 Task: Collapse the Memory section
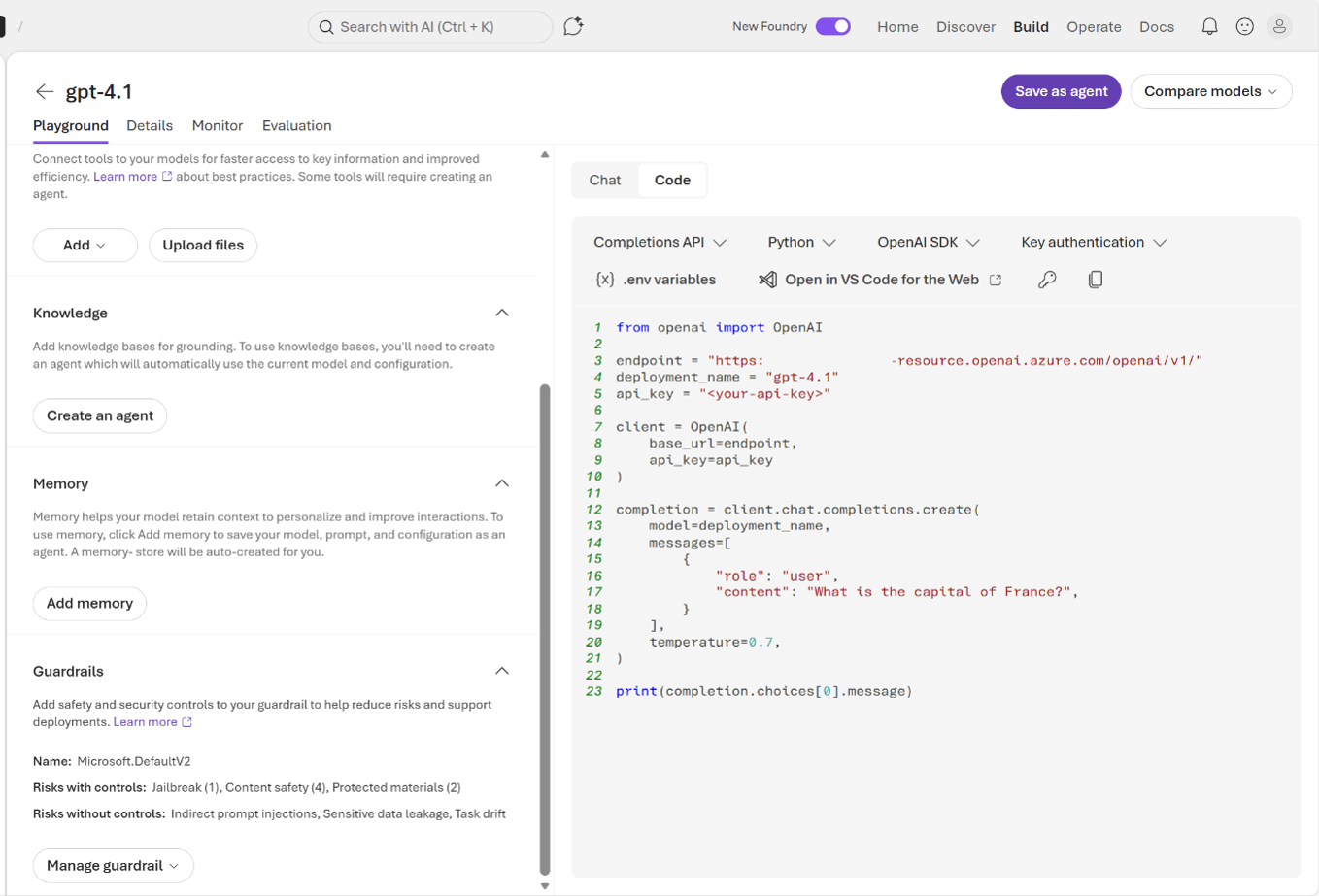point(502,483)
